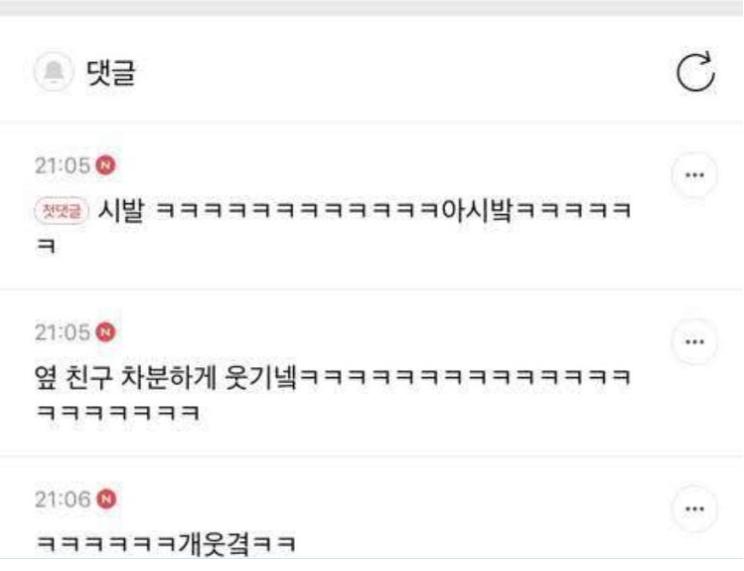The height and width of the screenshot is (571, 744).
Task: Tap the 21:05 timestamp of the first comment
Action: tap(62, 166)
